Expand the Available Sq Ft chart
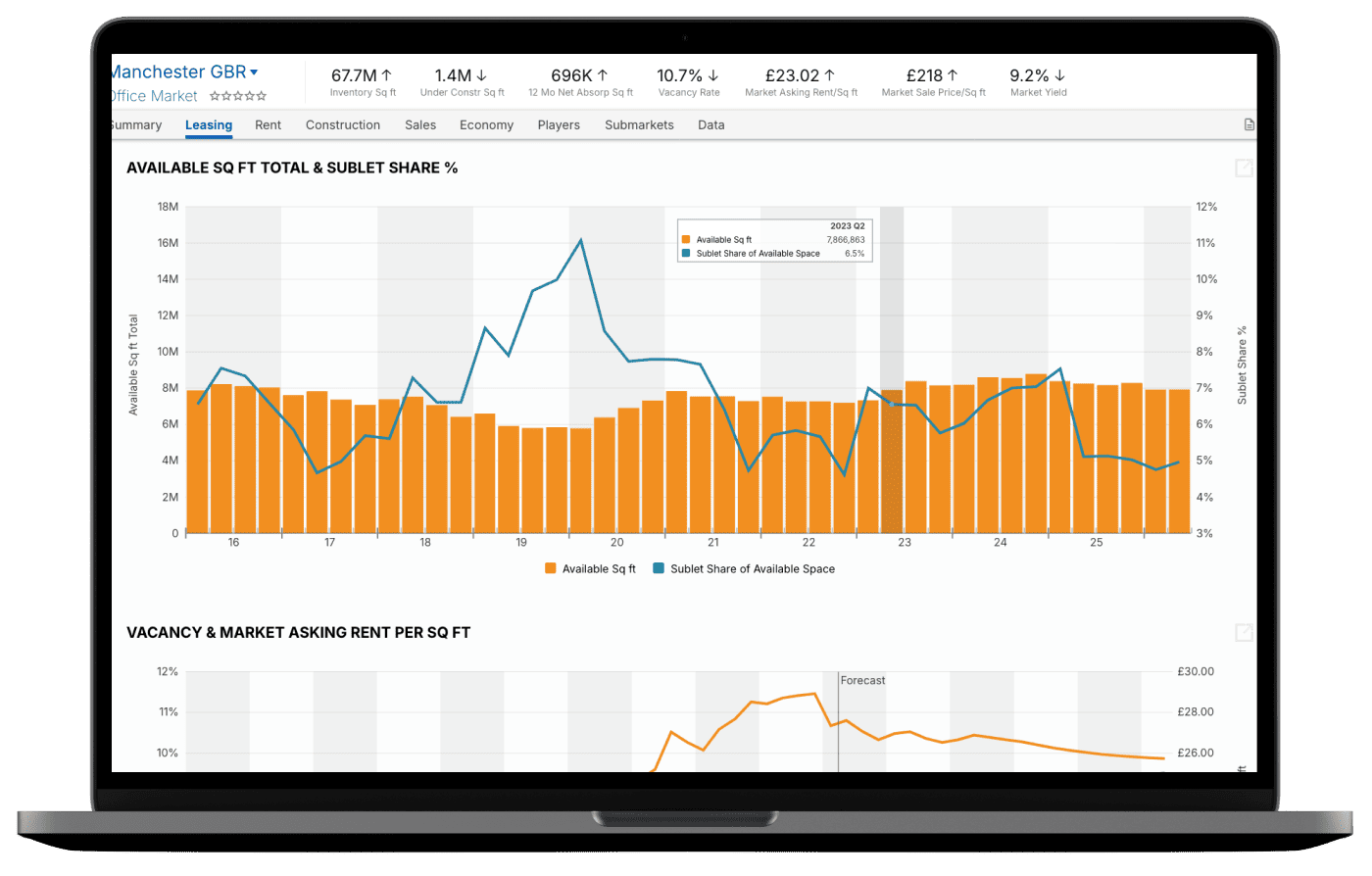 [x=1244, y=169]
